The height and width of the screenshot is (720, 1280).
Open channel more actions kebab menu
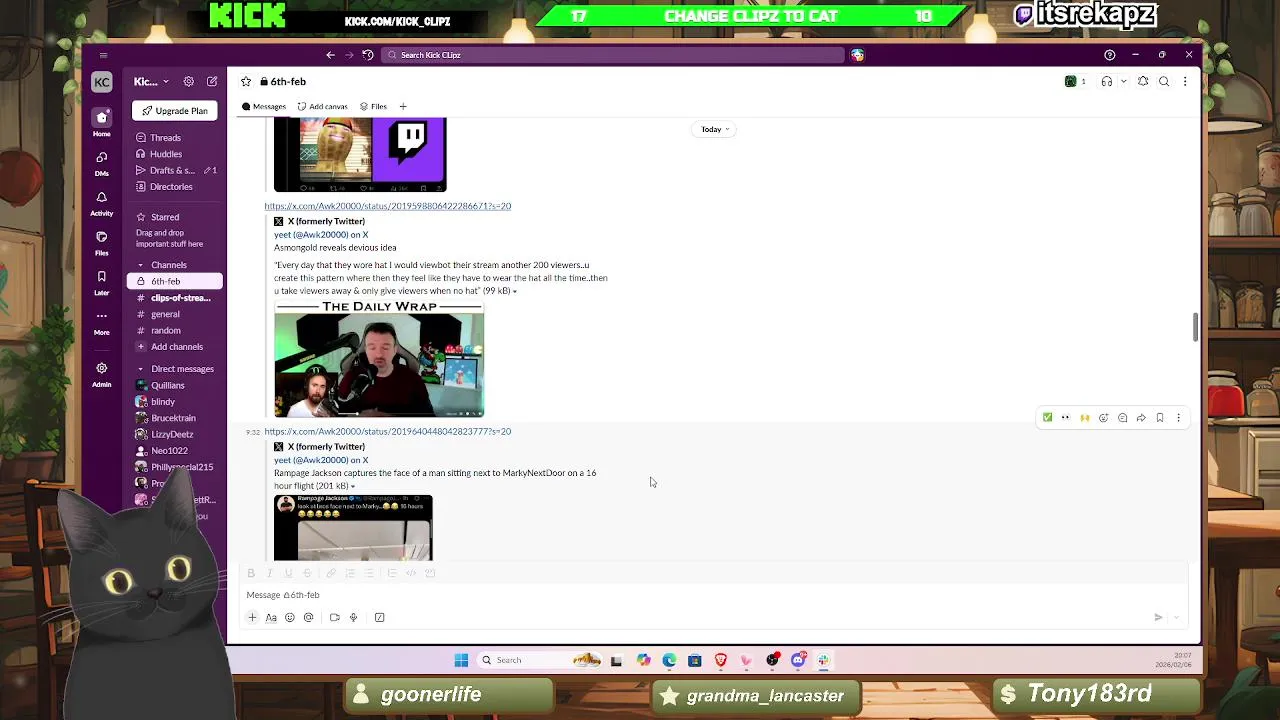click(1185, 81)
